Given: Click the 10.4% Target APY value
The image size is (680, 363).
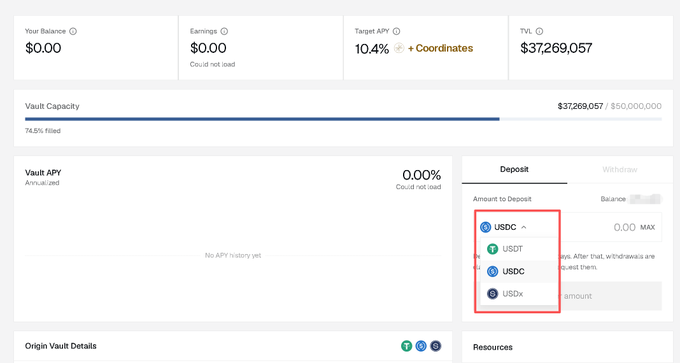Looking at the screenshot, I should 372,49.
